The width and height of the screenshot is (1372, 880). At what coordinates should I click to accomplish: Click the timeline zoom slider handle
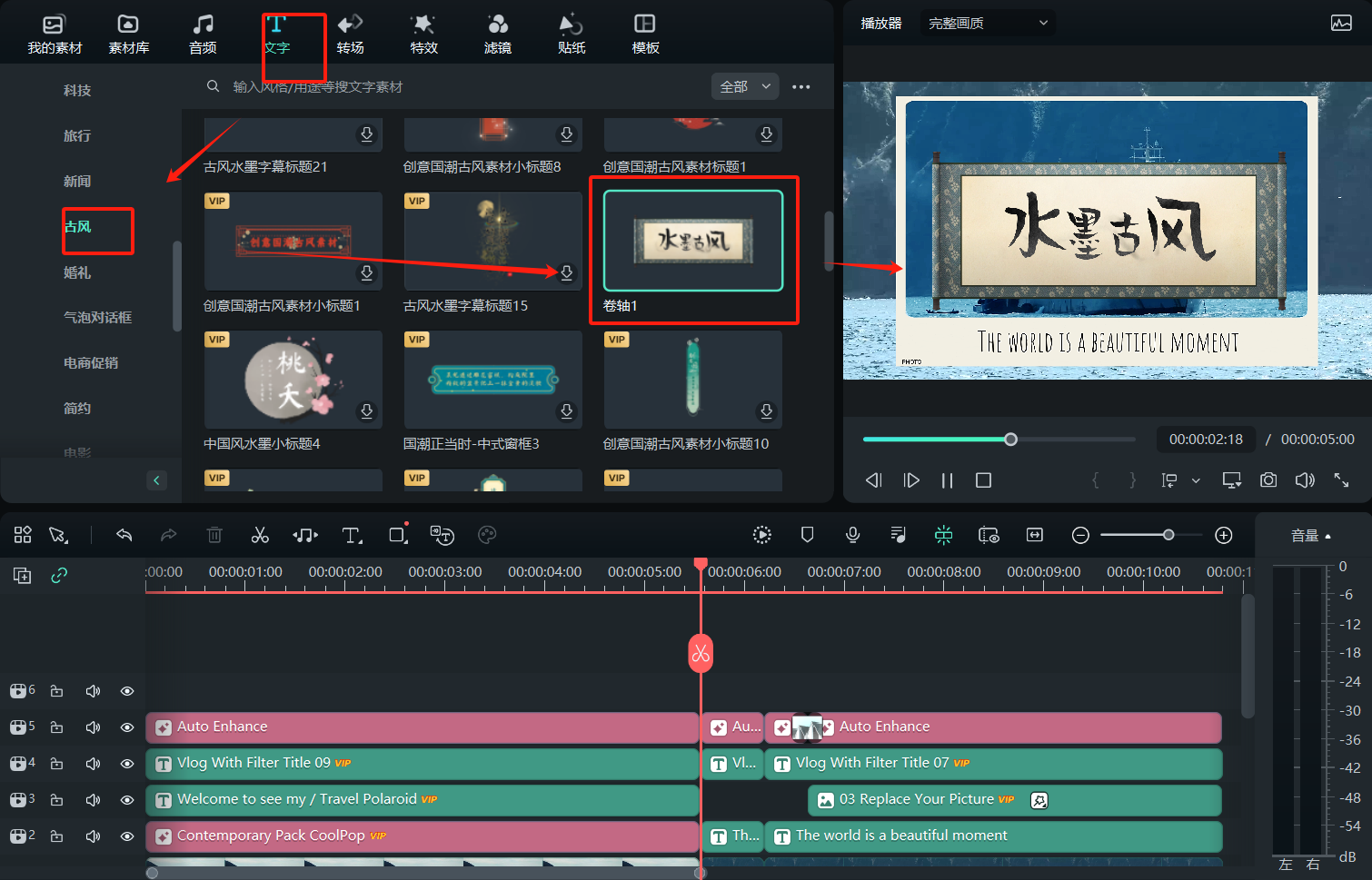1168,535
